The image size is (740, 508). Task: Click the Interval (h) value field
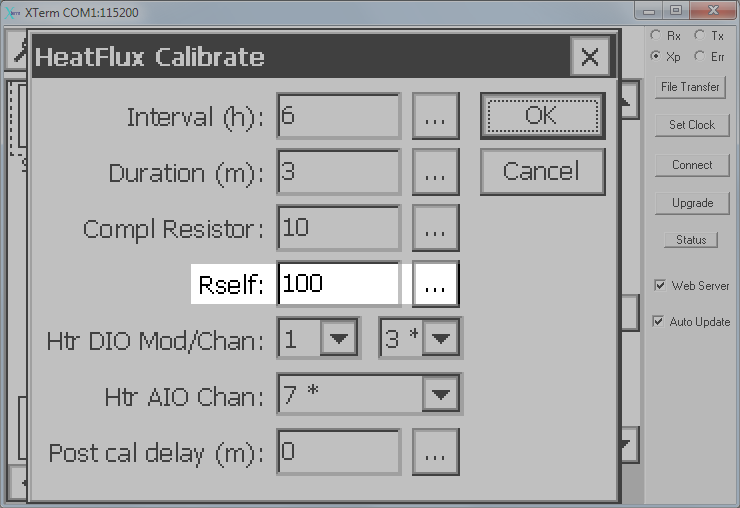(338, 116)
